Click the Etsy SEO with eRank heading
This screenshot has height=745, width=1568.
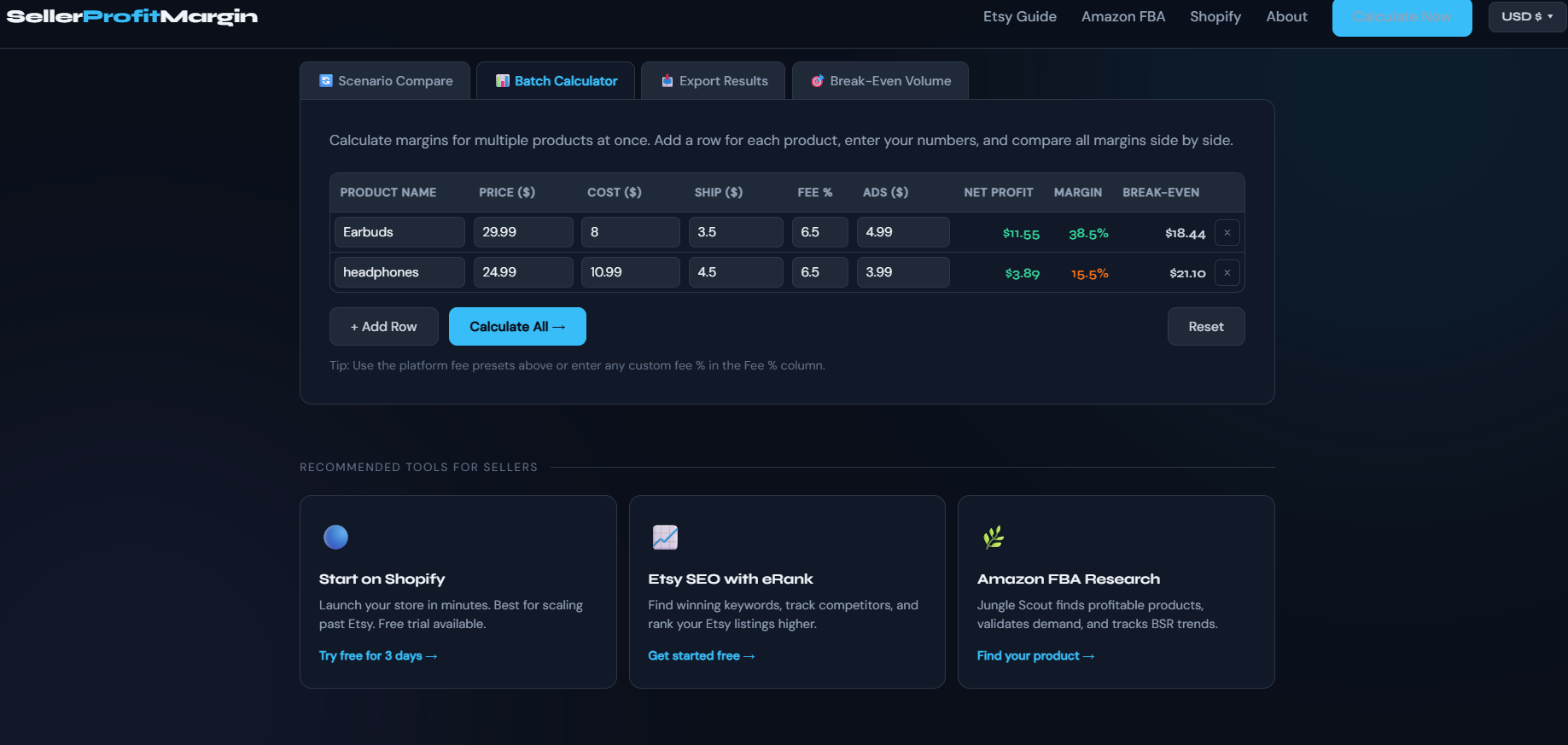point(731,579)
